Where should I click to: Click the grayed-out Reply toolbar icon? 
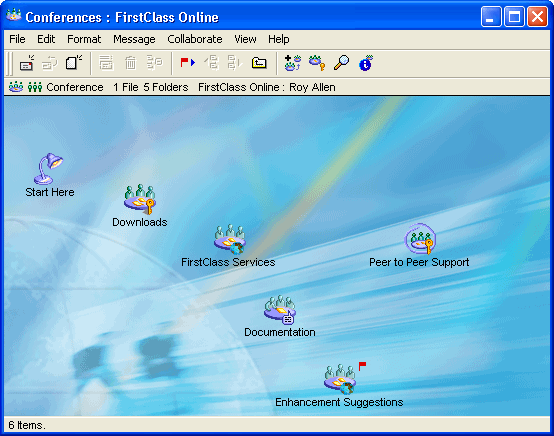[x=50, y=63]
